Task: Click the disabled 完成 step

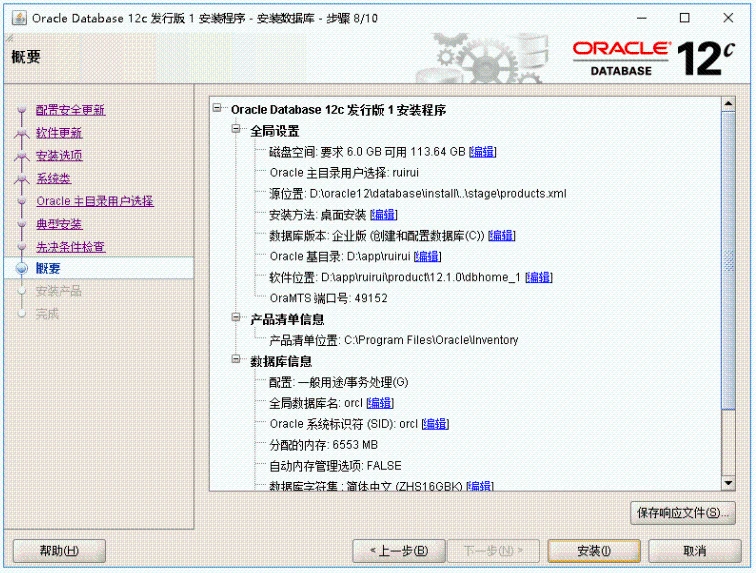Action: (47, 314)
